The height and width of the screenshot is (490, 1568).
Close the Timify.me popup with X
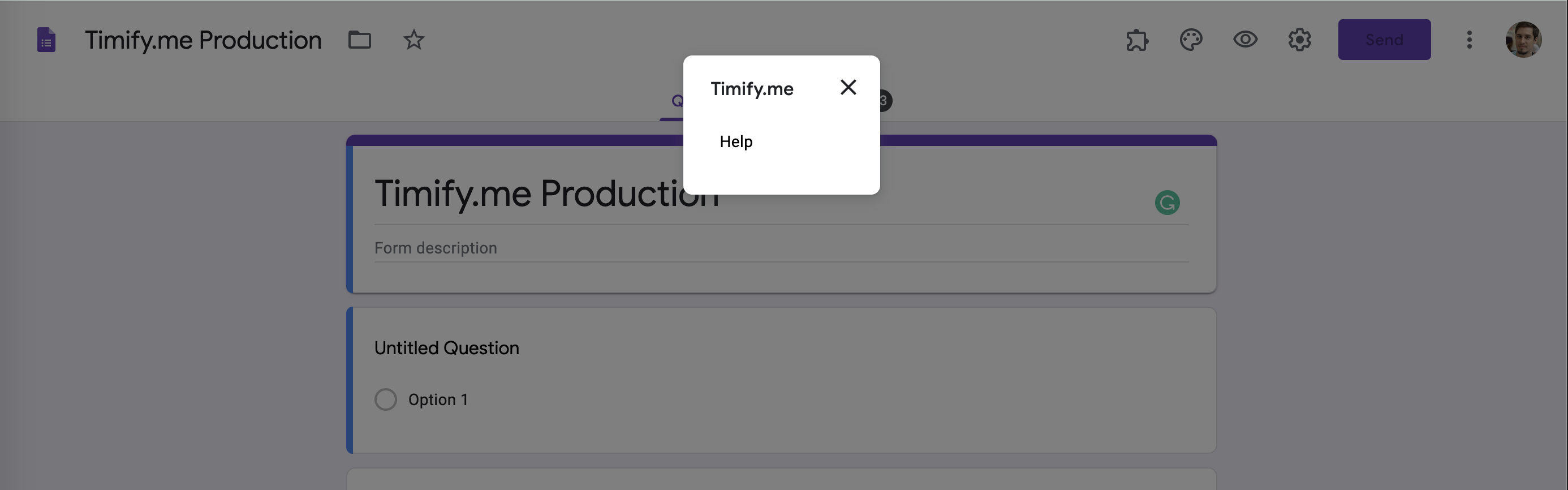[848, 88]
